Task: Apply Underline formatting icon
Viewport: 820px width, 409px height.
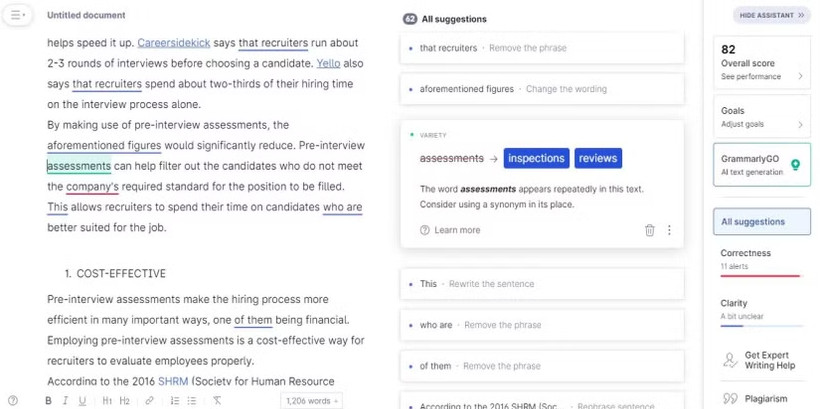Action: (82, 401)
